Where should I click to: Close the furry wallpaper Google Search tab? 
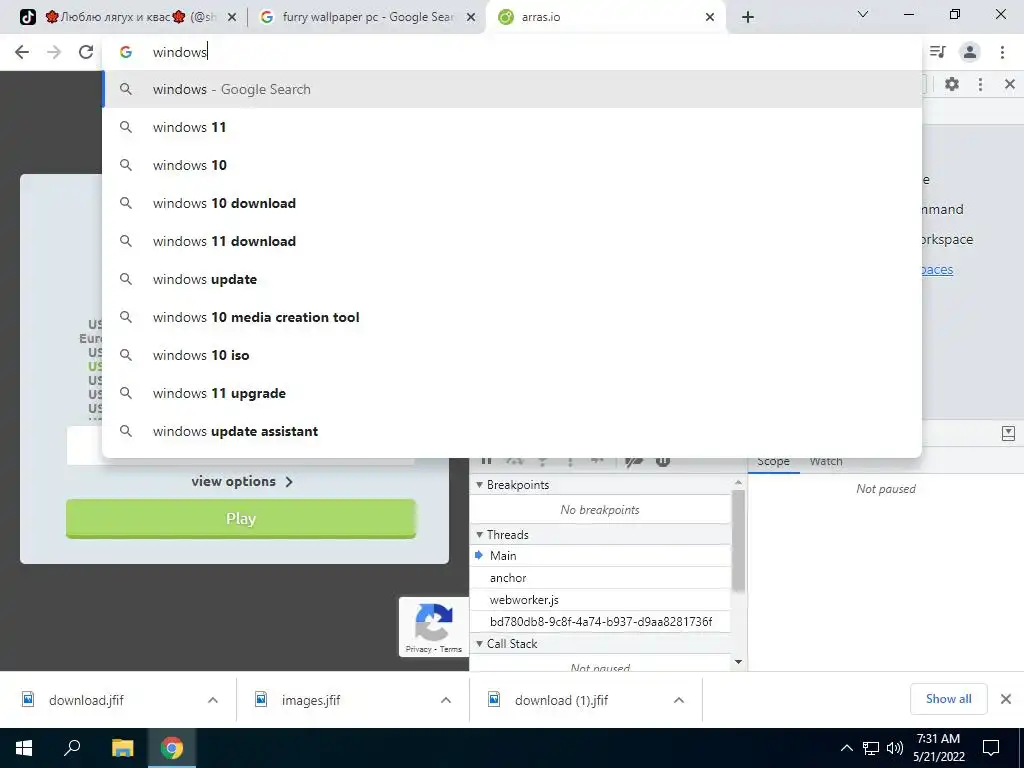click(x=471, y=18)
